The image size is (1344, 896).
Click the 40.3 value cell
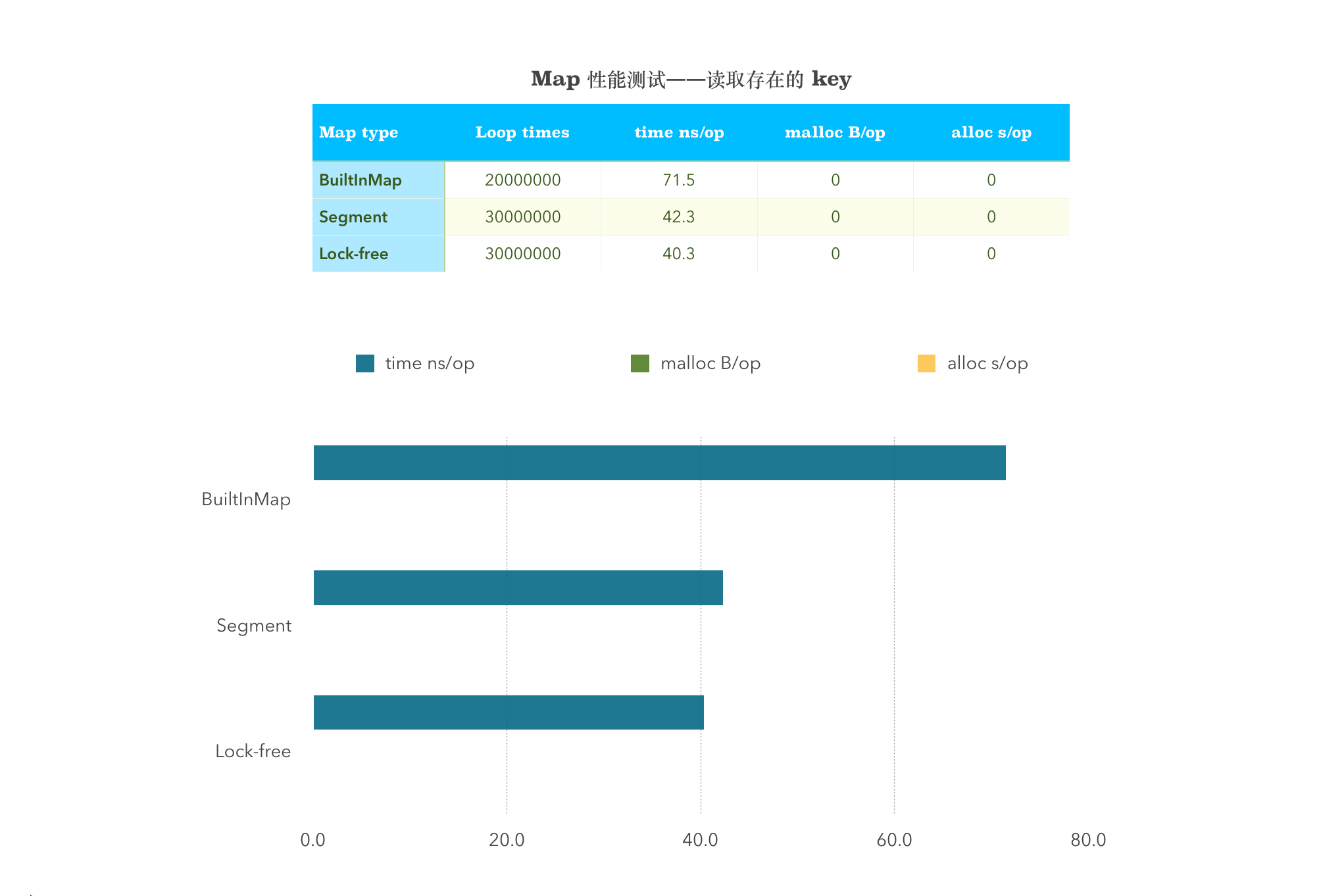pyautogui.click(x=679, y=254)
